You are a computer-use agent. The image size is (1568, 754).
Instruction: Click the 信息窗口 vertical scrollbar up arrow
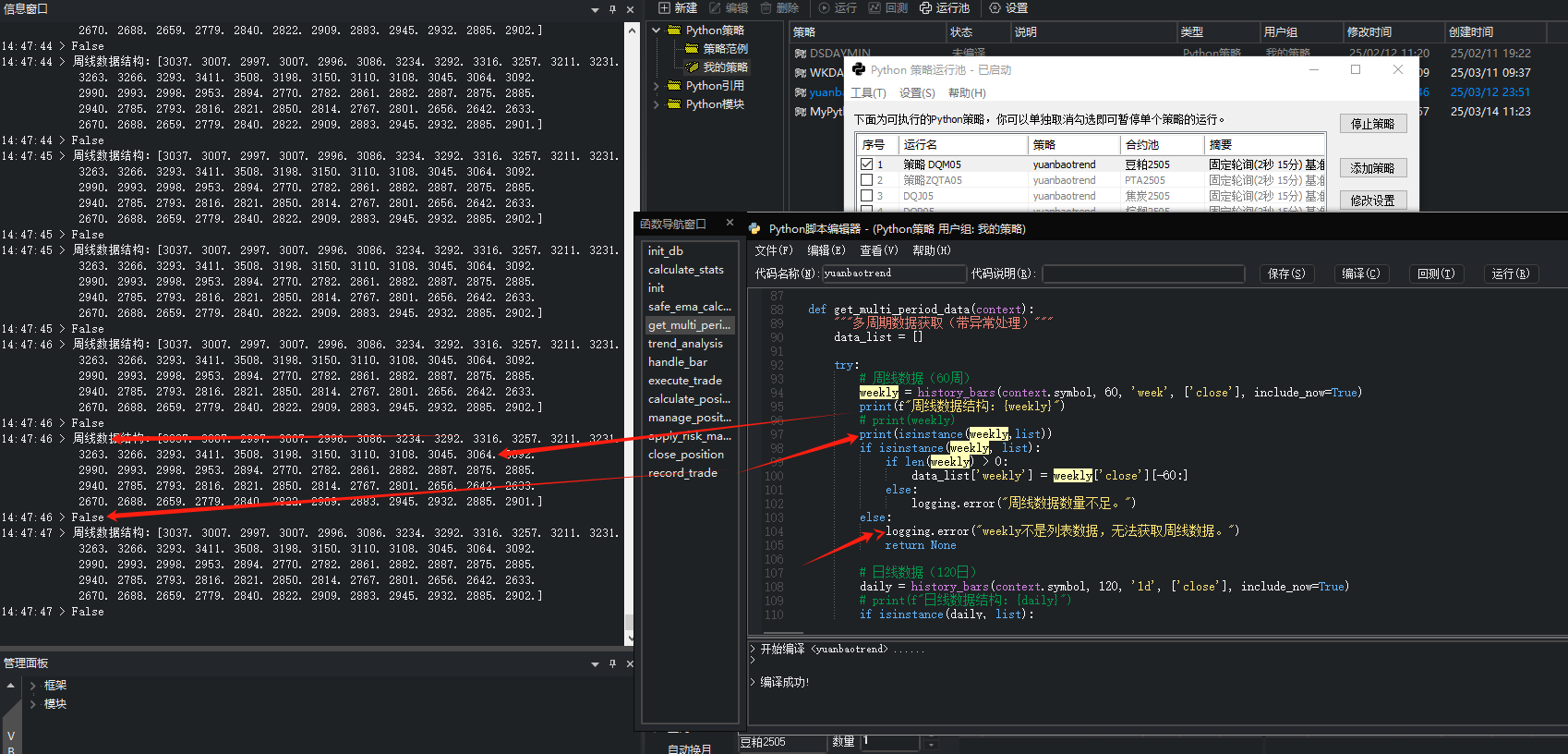click(631, 30)
